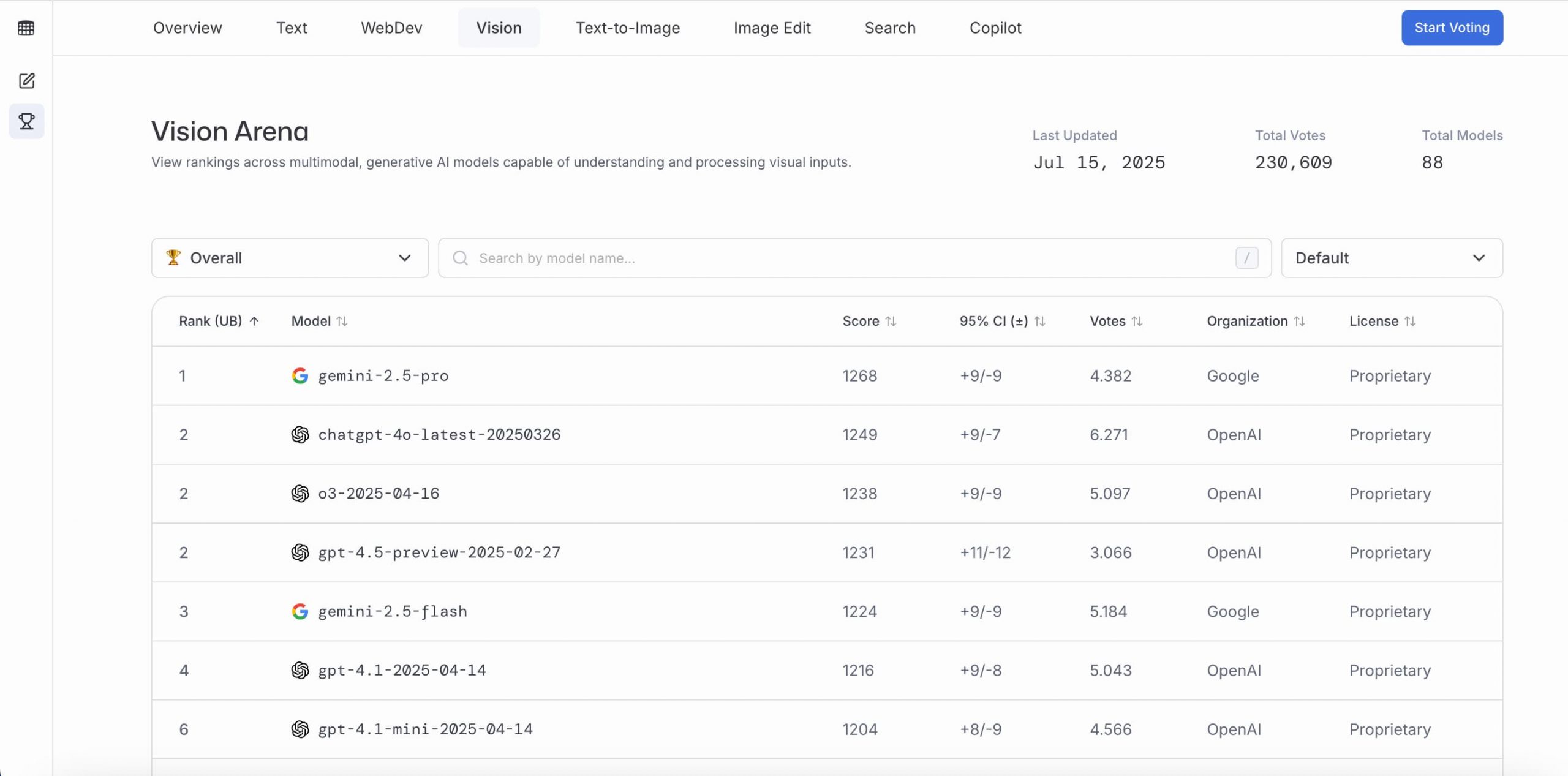Click OpenAI organization in gpt-4.1-2025-04-14 row
Viewport: 1568px width, 776px height.
click(1234, 670)
